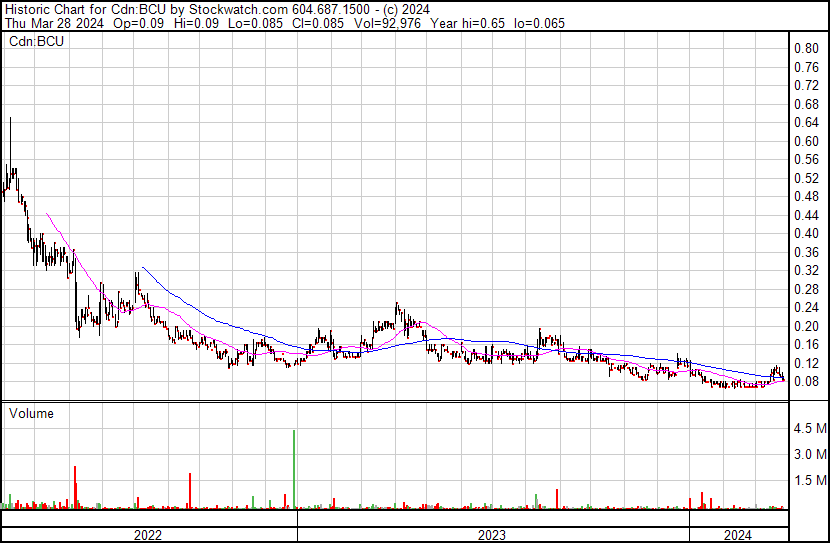
Task: Click the 'Lo=0.085' low value
Action: point(255,23)
